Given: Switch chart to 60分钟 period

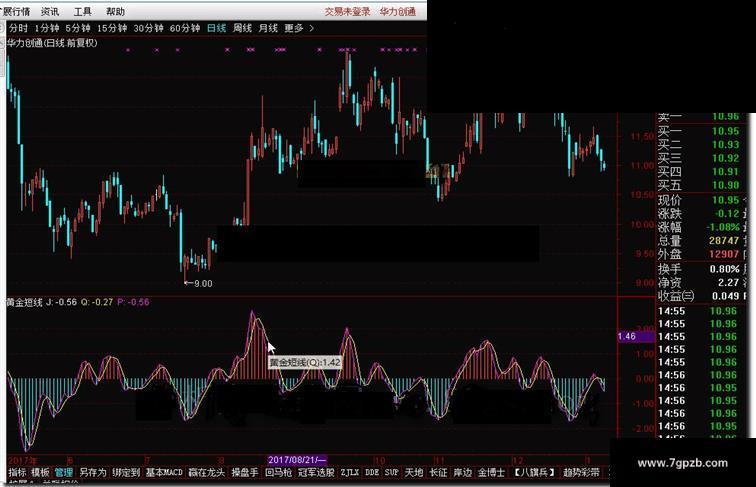Looking at the screenshot, I should tap(185, 28).
